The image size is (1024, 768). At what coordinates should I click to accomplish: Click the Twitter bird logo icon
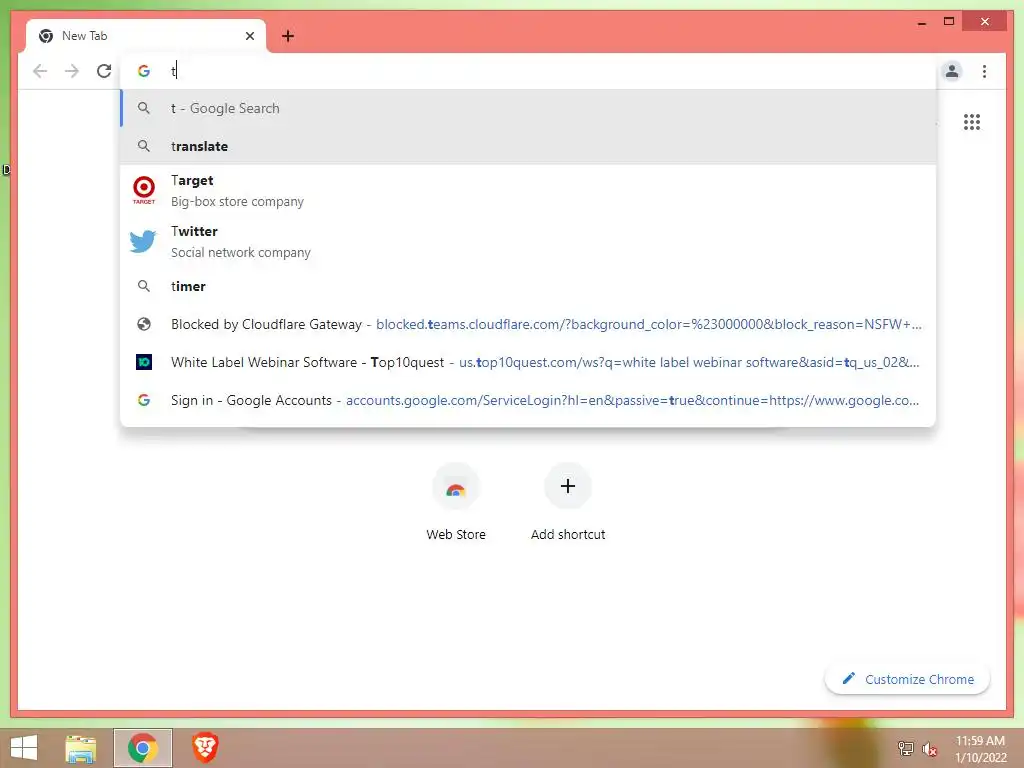coord(143,241)
